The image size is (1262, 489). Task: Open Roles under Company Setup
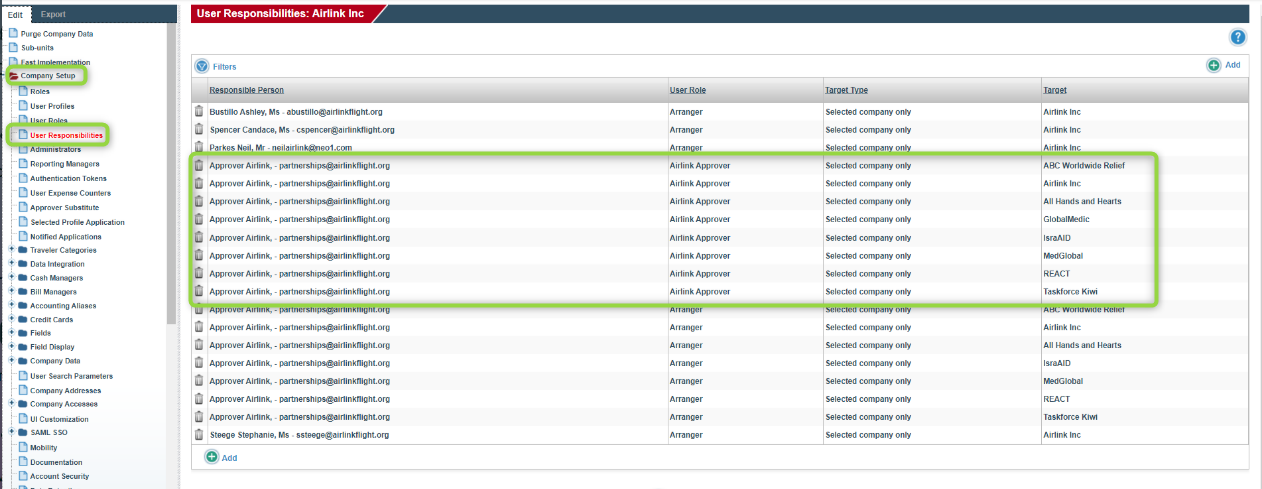click(40, 91)
